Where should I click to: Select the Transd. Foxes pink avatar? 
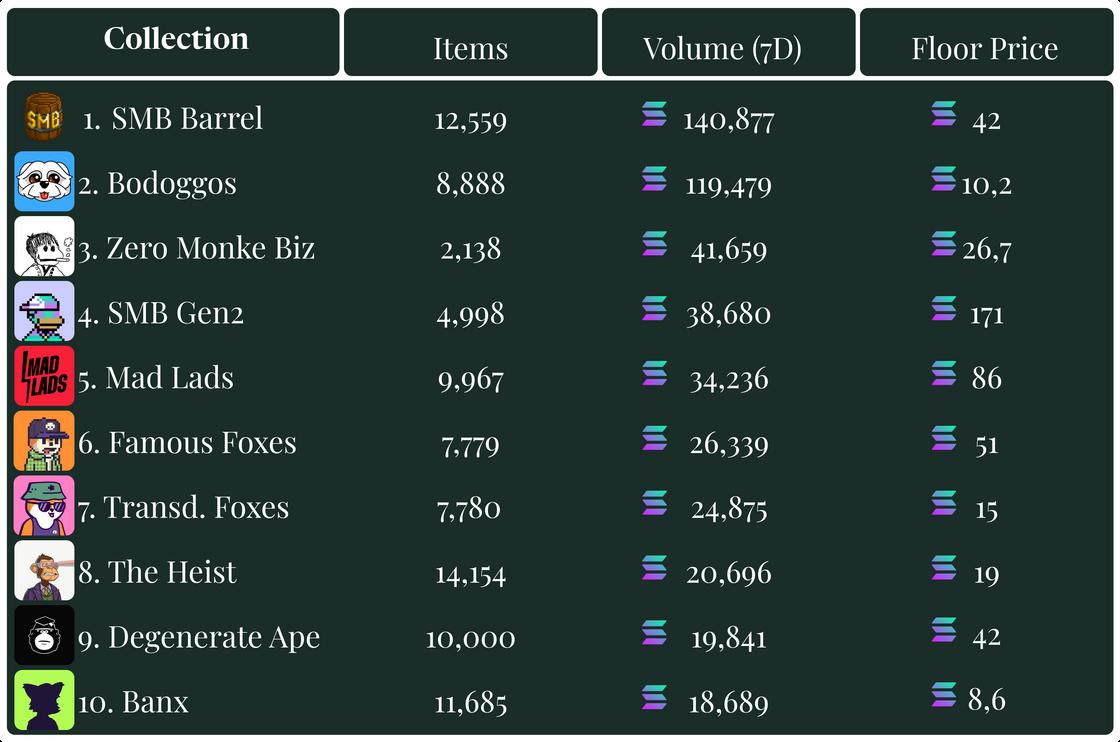[x=44, y=506]
